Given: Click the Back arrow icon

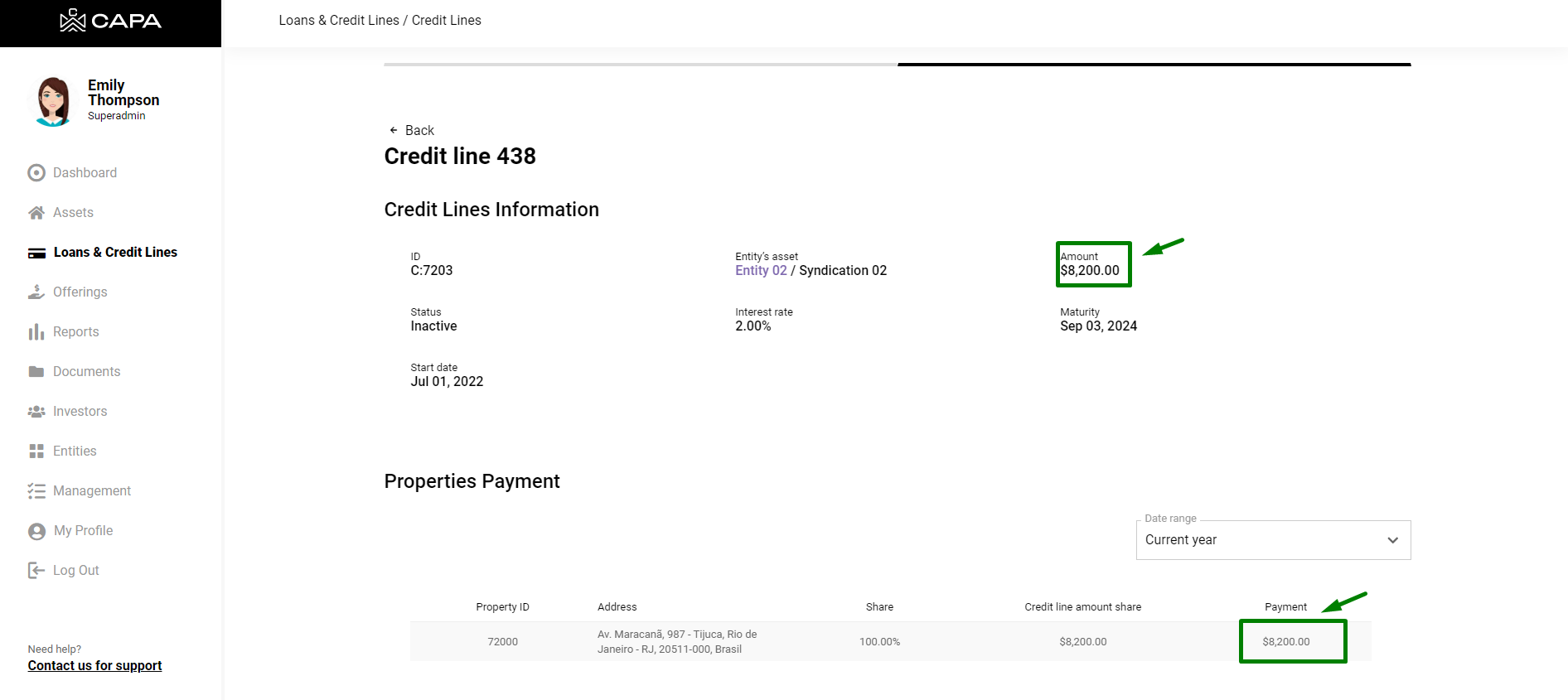Looking at the screenshot, I should click(x=394, y=130).
